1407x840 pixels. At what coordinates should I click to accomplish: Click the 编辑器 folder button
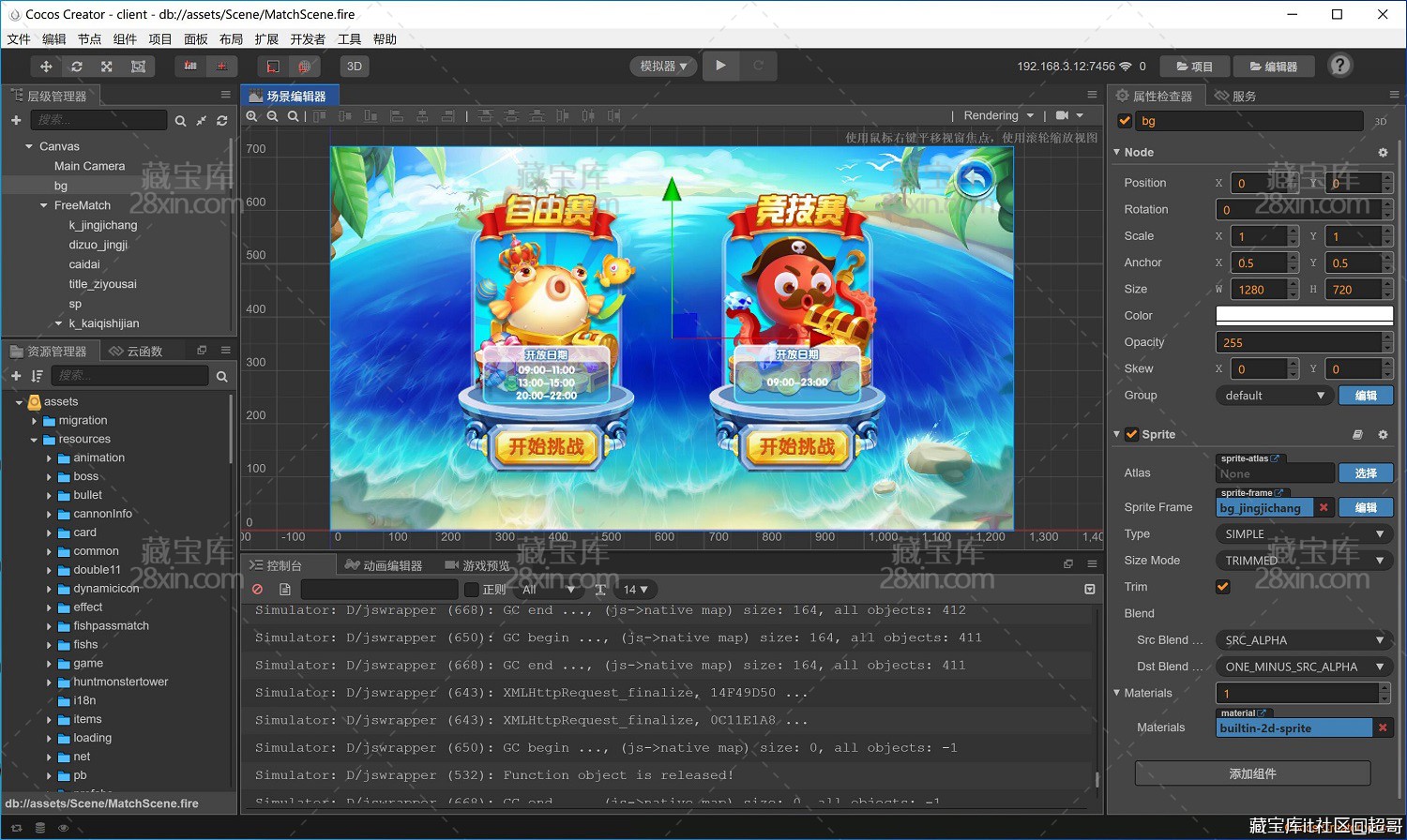point(1274,67)
